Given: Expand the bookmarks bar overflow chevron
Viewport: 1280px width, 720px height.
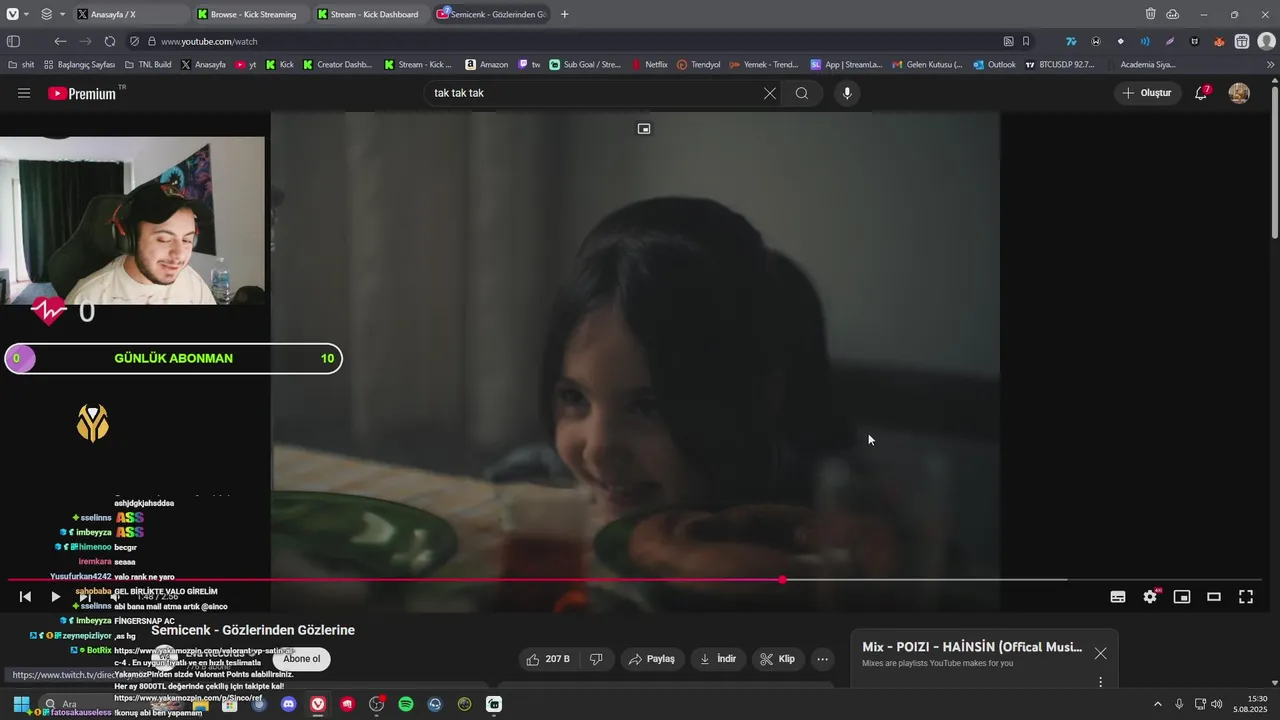Looking at the screenshot, I should coord(1270,64).
